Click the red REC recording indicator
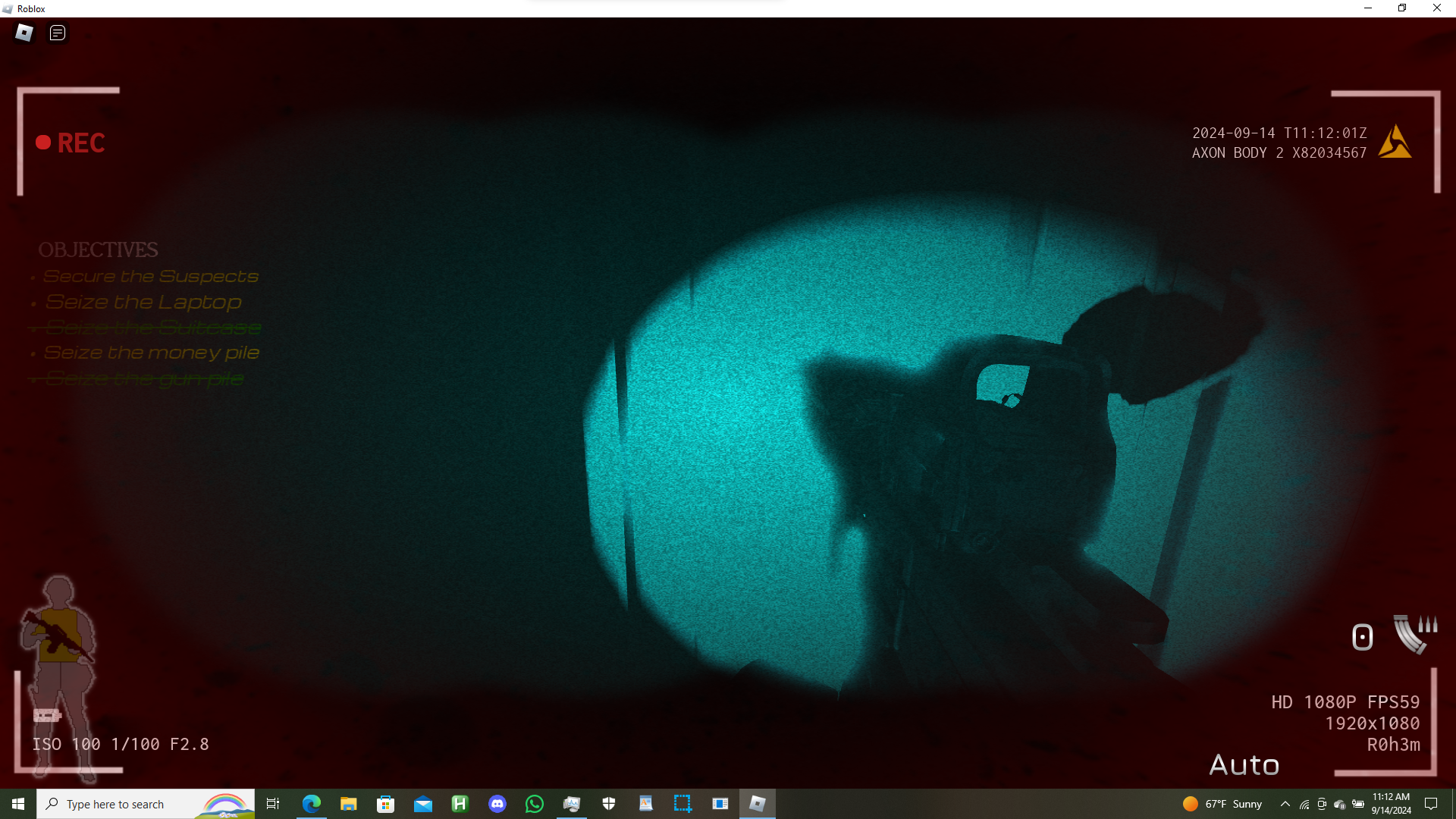Screen dimensions: 1456x819 tap(71, 143)
